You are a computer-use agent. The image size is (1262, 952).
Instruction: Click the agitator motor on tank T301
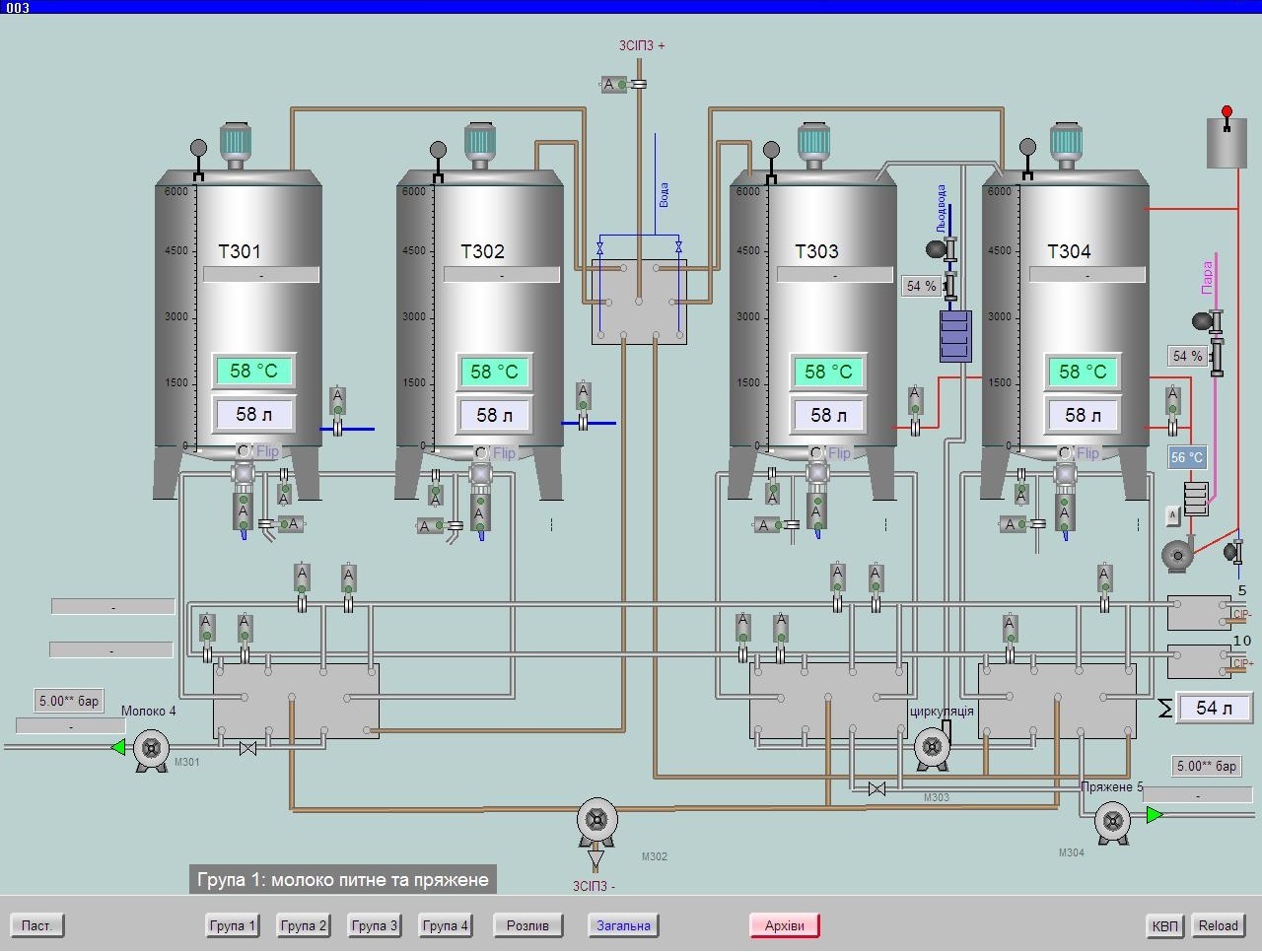click(236, 144)
